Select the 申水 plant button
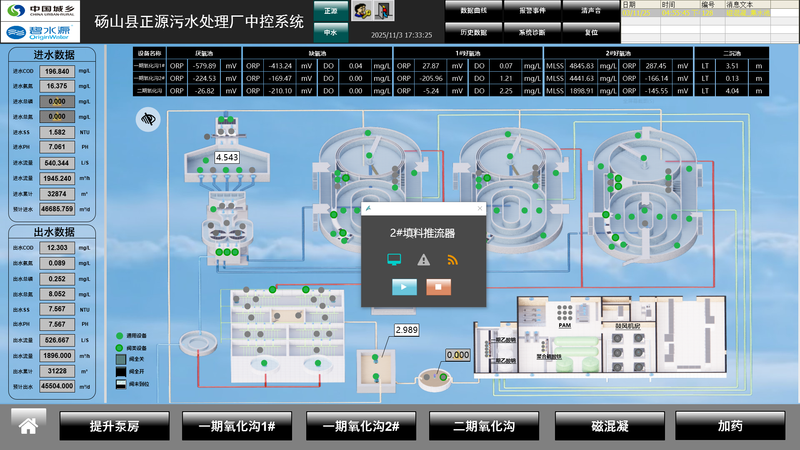Image resolution: width=800 pixels, height=450 pixels. [331, 32]
